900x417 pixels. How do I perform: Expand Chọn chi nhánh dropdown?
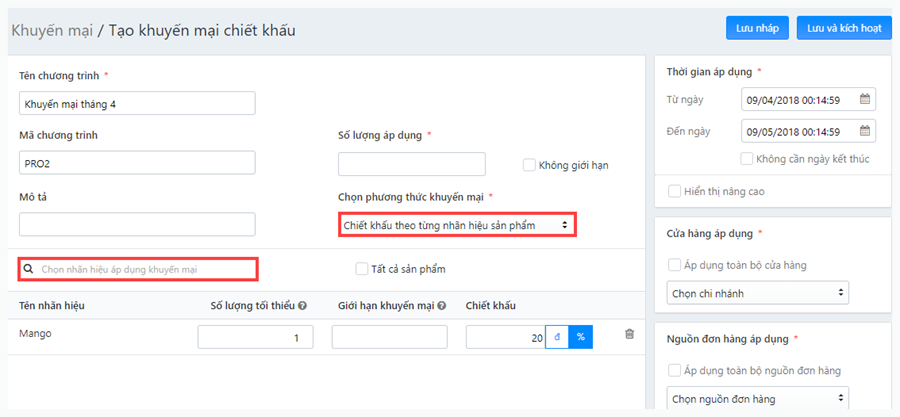758,293
